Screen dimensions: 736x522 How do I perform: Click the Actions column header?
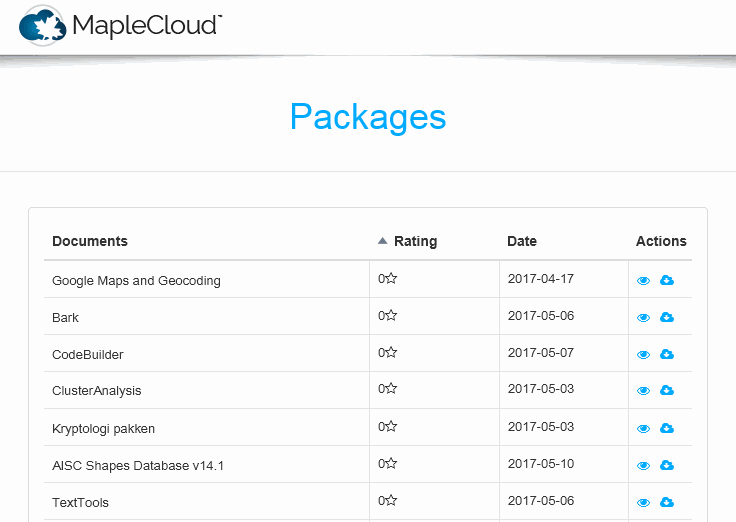[661, 241]
